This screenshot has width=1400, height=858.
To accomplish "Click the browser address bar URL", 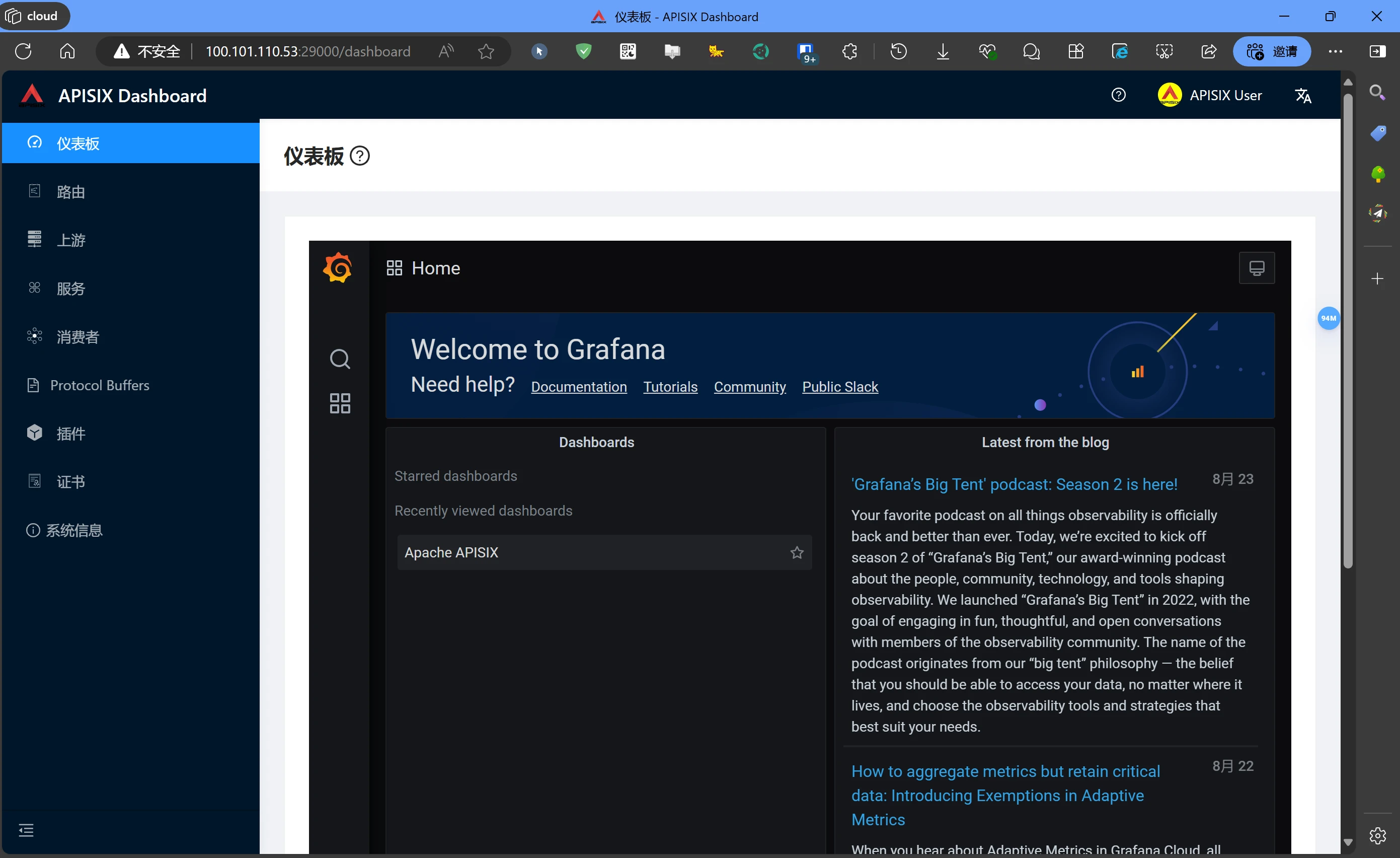I will 307,51.
